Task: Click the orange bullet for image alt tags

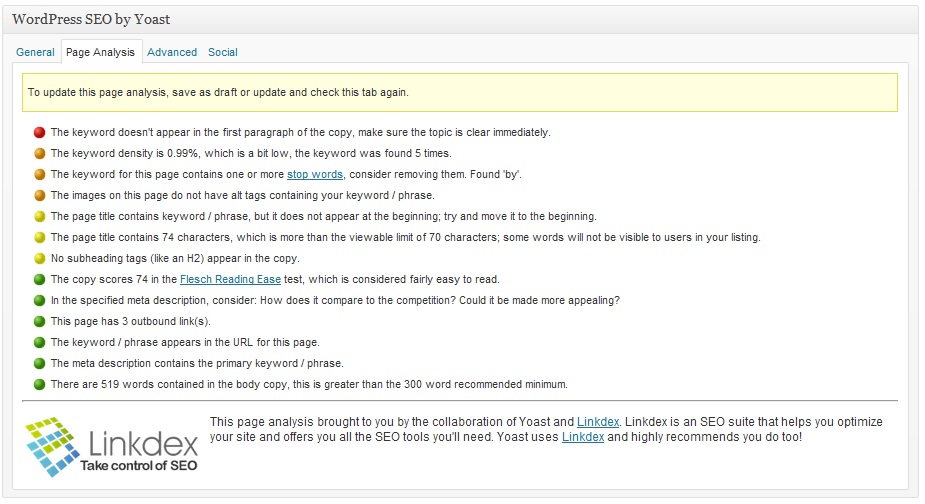Action: 40,195
